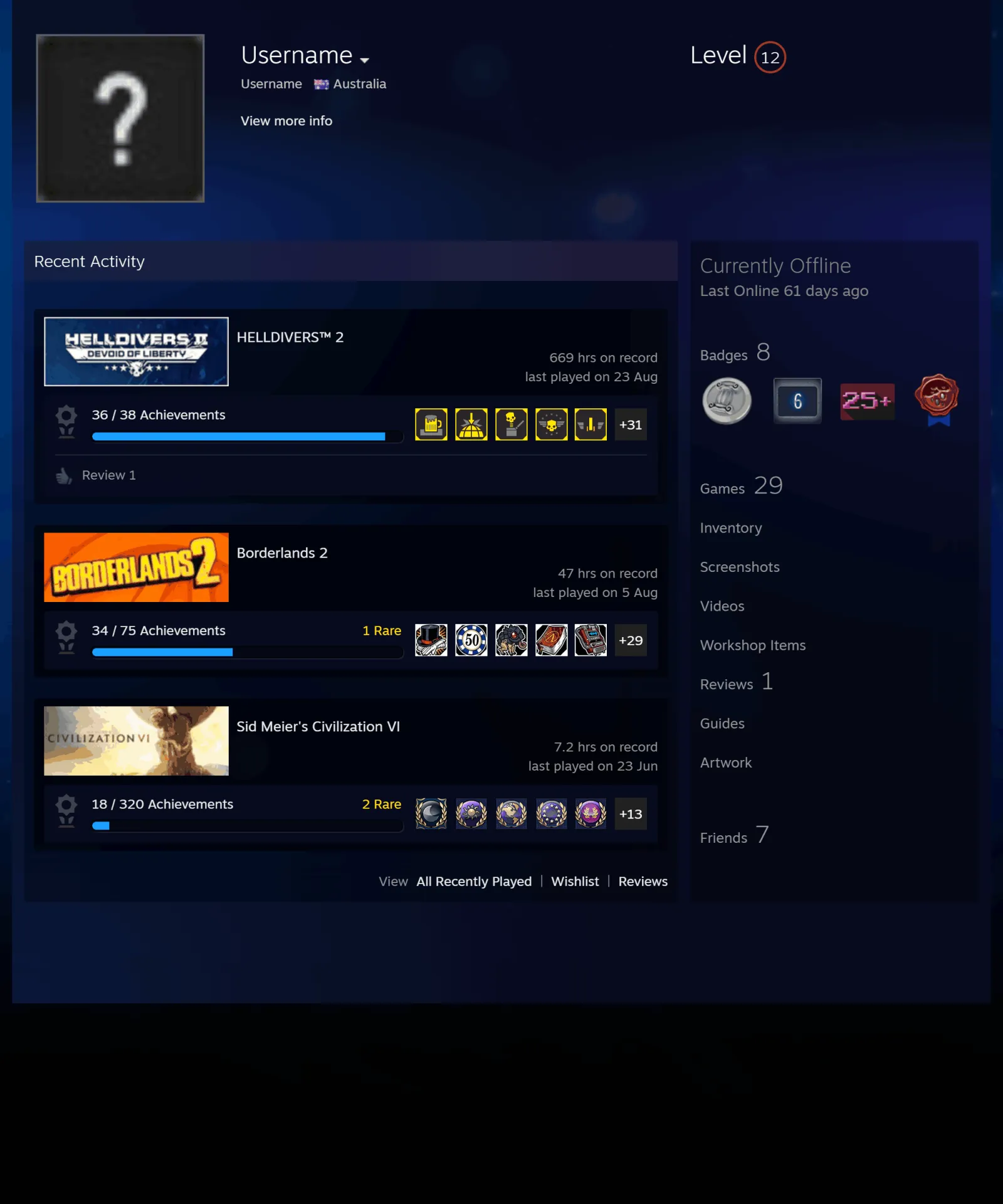The image size is (1003, 1204).
Task: Open 18 / 320 Achievements for Civilization
Action: (162, 804)
